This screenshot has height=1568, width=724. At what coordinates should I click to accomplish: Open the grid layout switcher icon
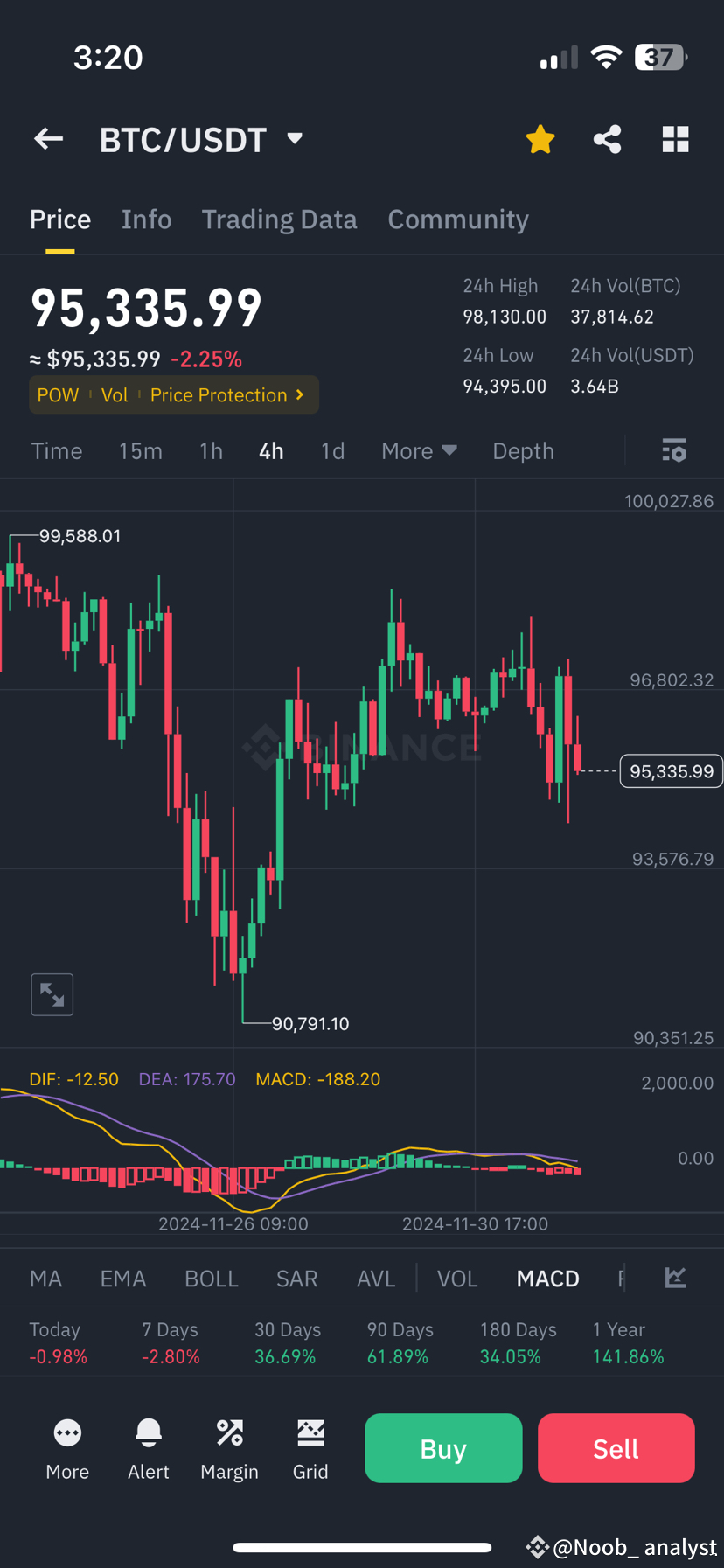675,139
